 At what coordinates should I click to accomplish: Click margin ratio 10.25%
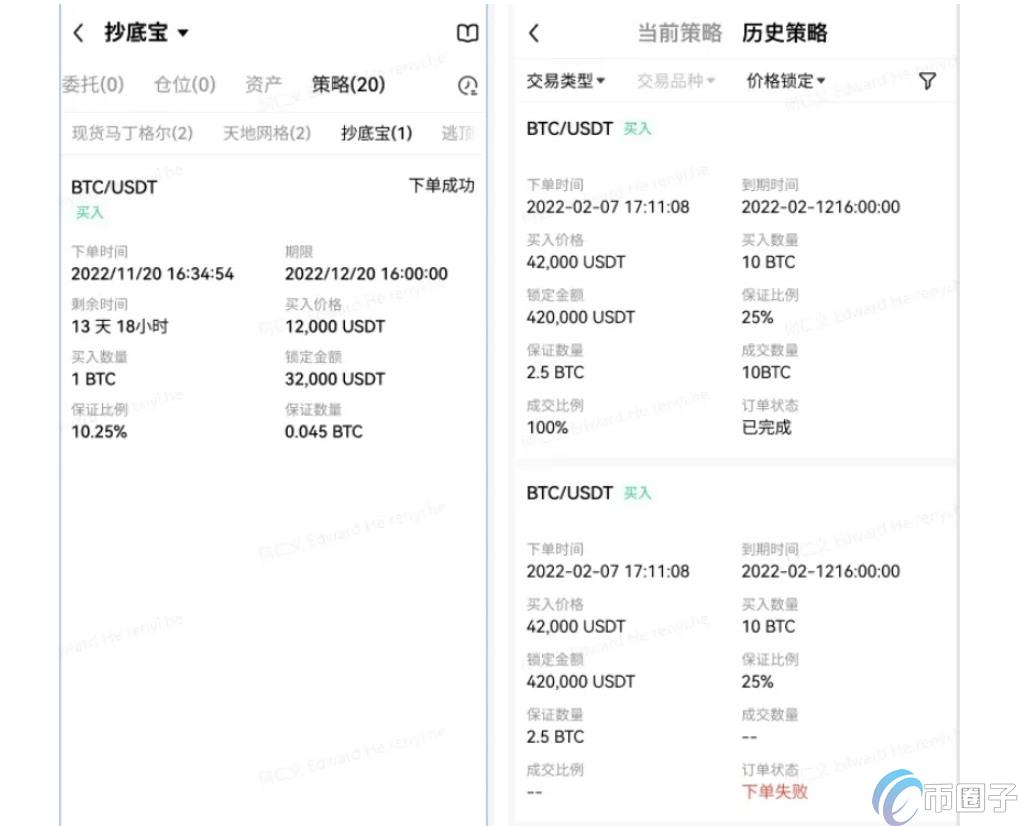99,432
